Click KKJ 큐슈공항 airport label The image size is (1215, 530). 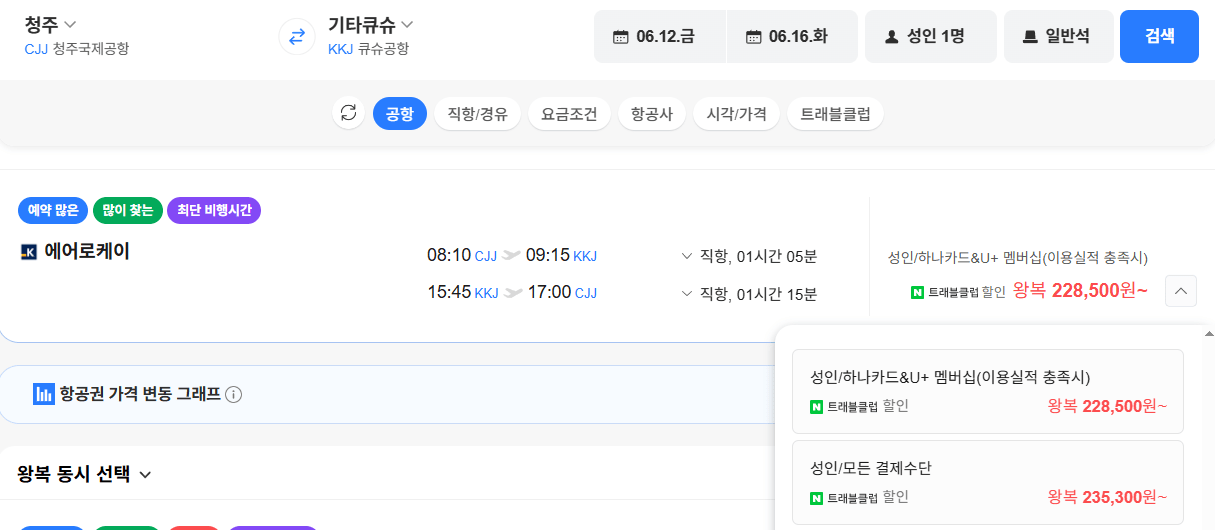coord(368,48)
